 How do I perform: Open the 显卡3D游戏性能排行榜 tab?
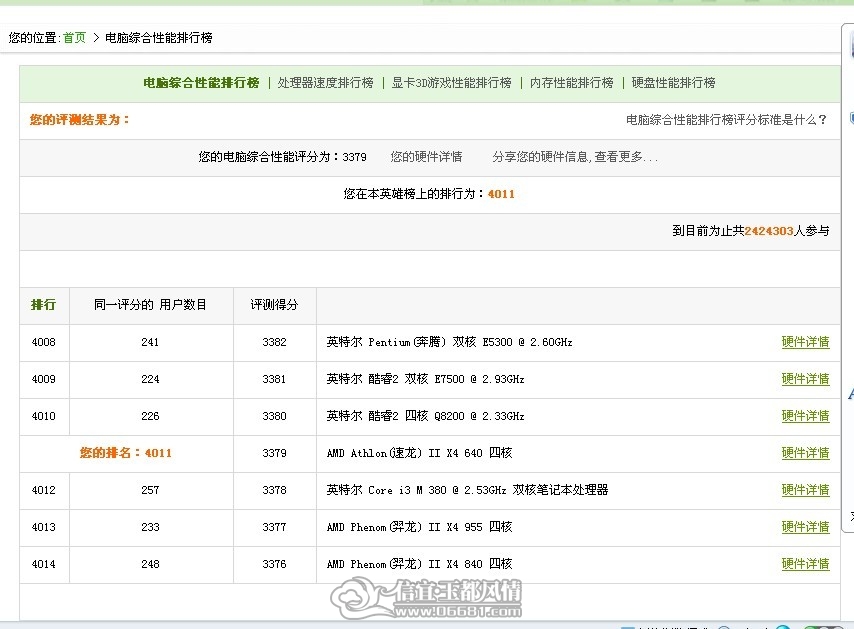click(x=452, y=83)
